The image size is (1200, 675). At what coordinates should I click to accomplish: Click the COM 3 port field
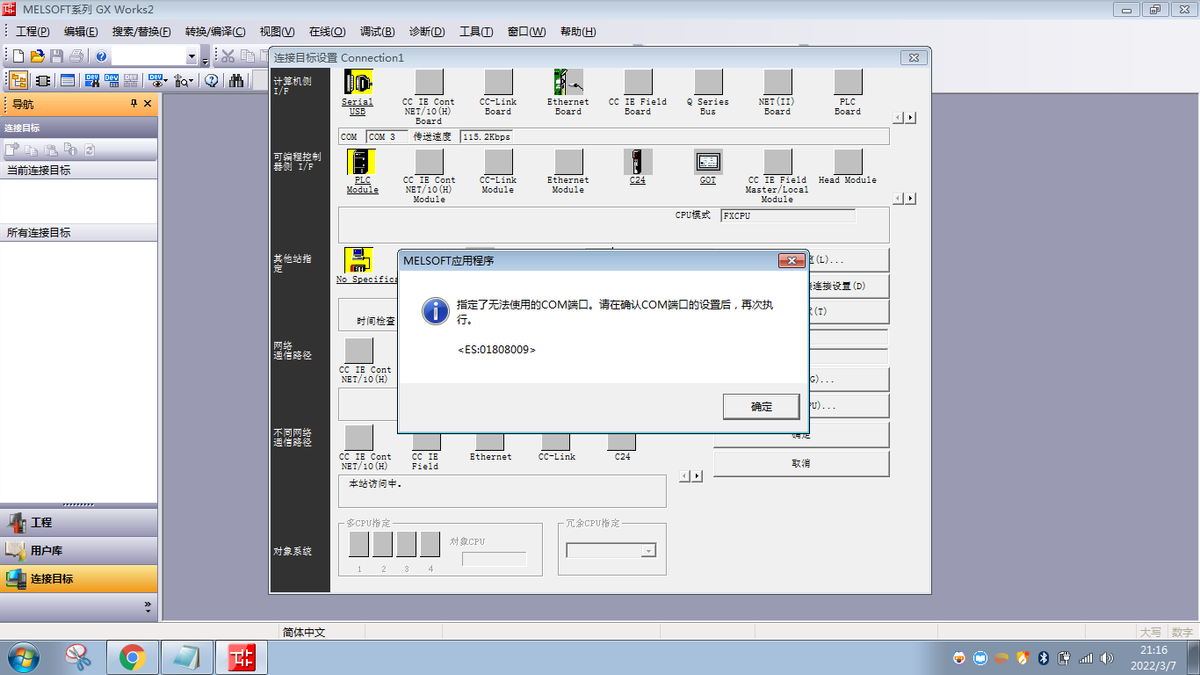pyautogui.click(x=385, y=136)
